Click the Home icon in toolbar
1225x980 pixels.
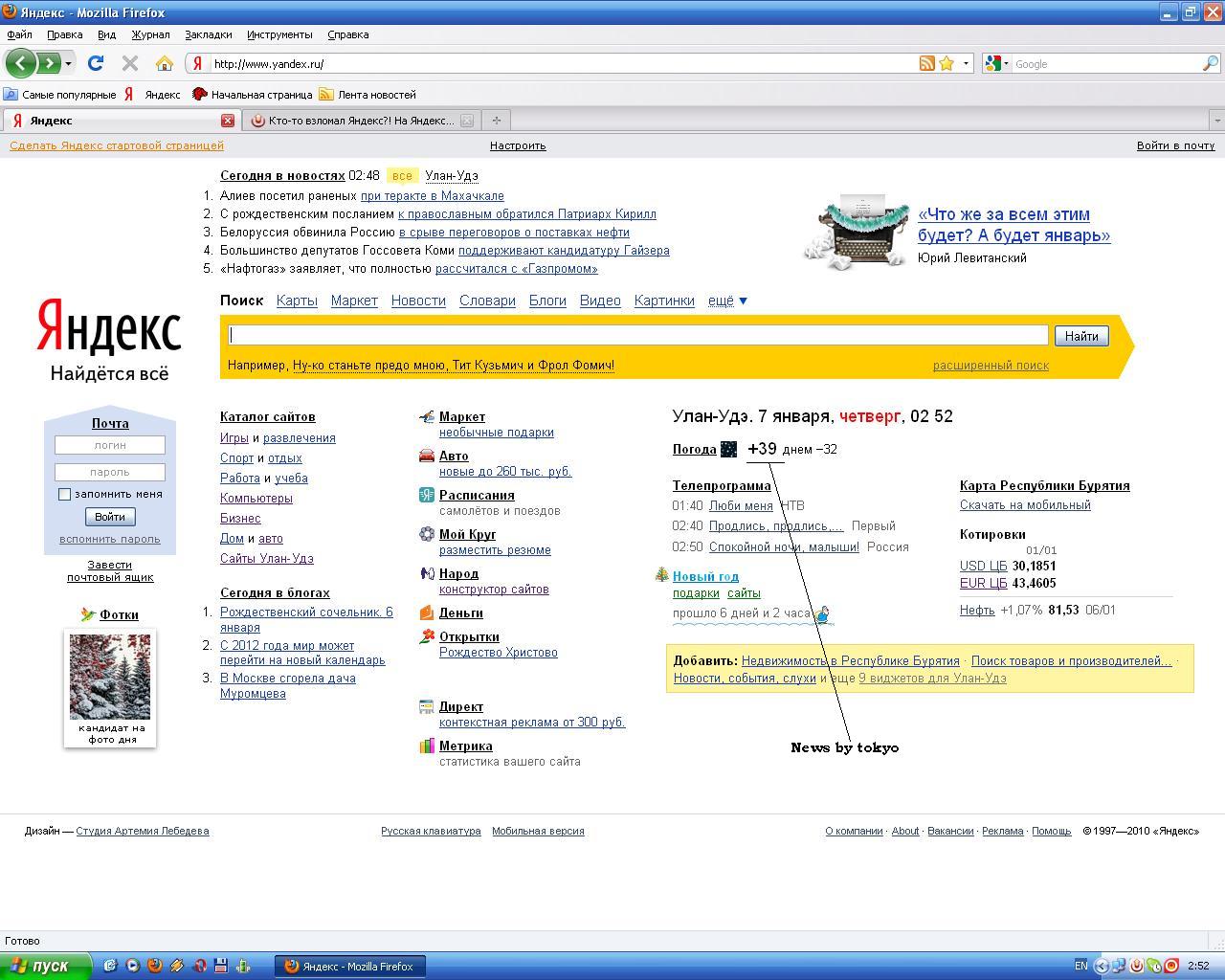[164, 64]
